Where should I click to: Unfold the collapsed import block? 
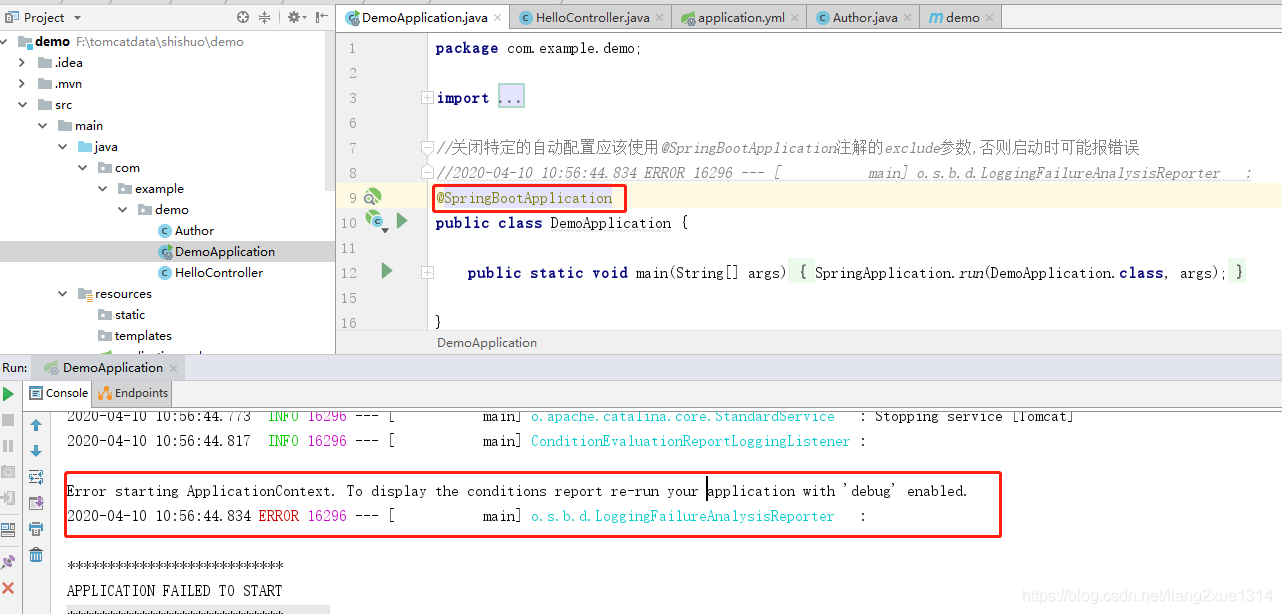(427, 98)
